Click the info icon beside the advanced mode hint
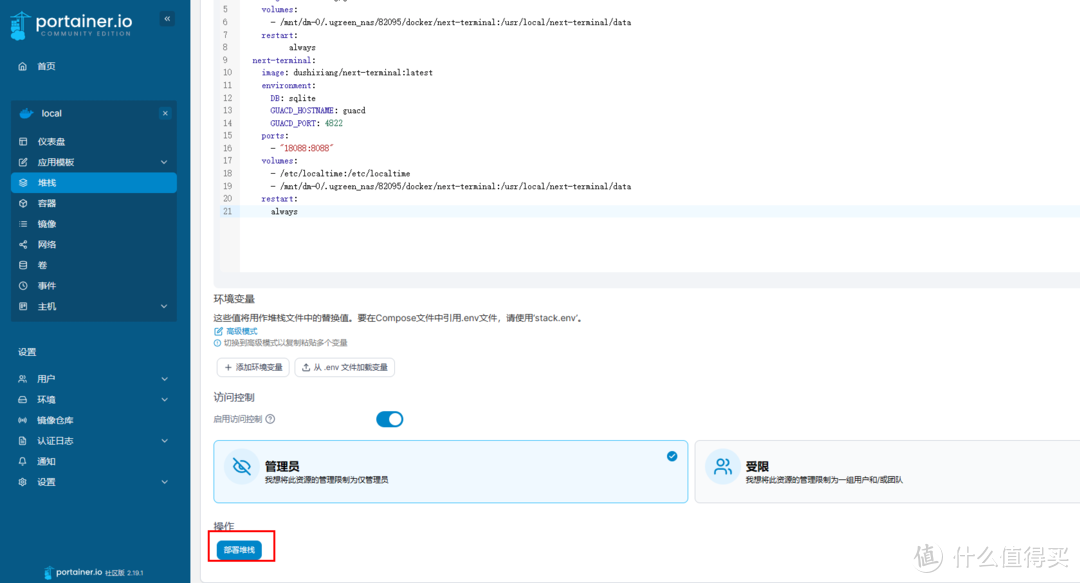The width and height of the screenshot is (1080, 583). point(217,343)
